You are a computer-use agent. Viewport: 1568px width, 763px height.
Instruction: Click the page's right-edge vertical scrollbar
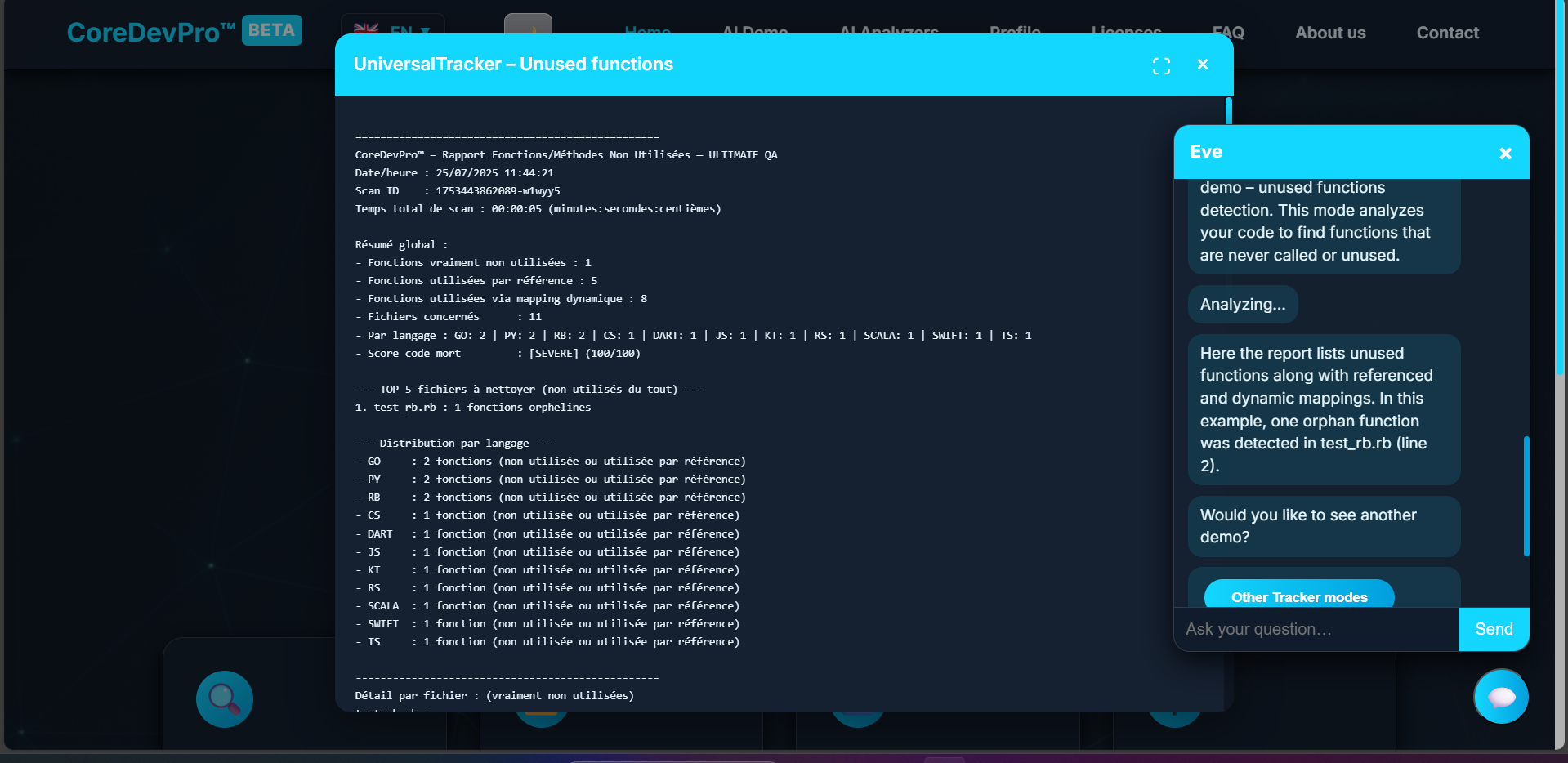1561,188
